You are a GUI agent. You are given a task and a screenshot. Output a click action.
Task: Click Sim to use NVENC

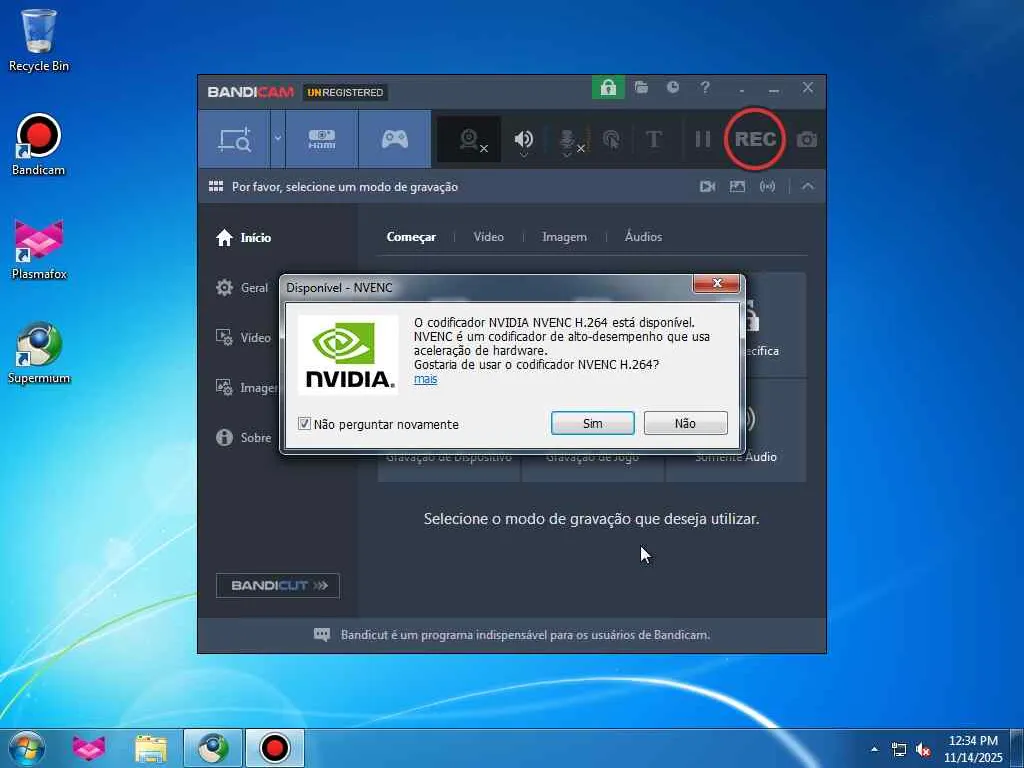pos(592,423)
